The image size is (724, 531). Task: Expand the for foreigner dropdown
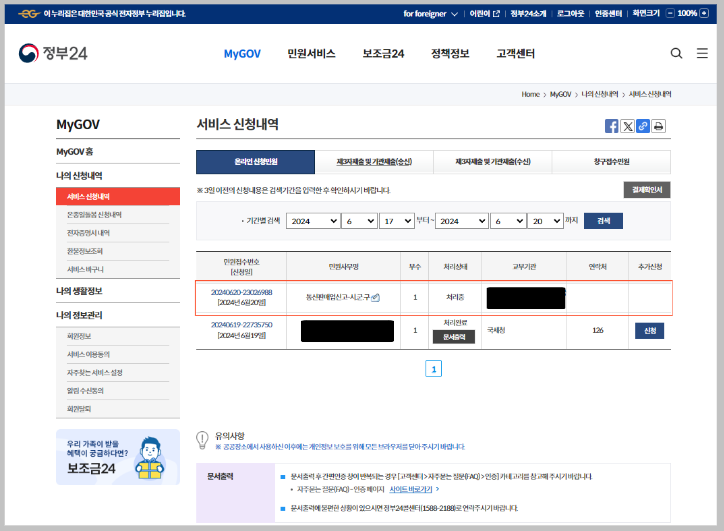430,13
